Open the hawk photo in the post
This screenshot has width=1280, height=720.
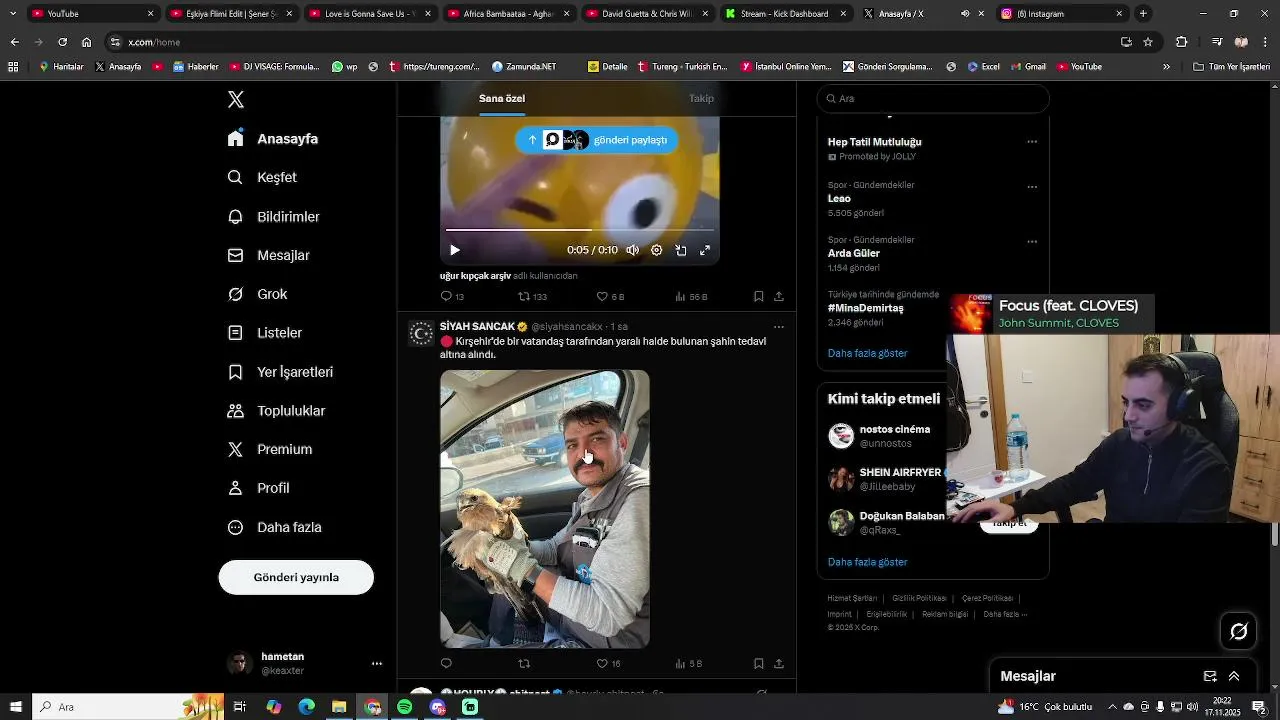545,509
